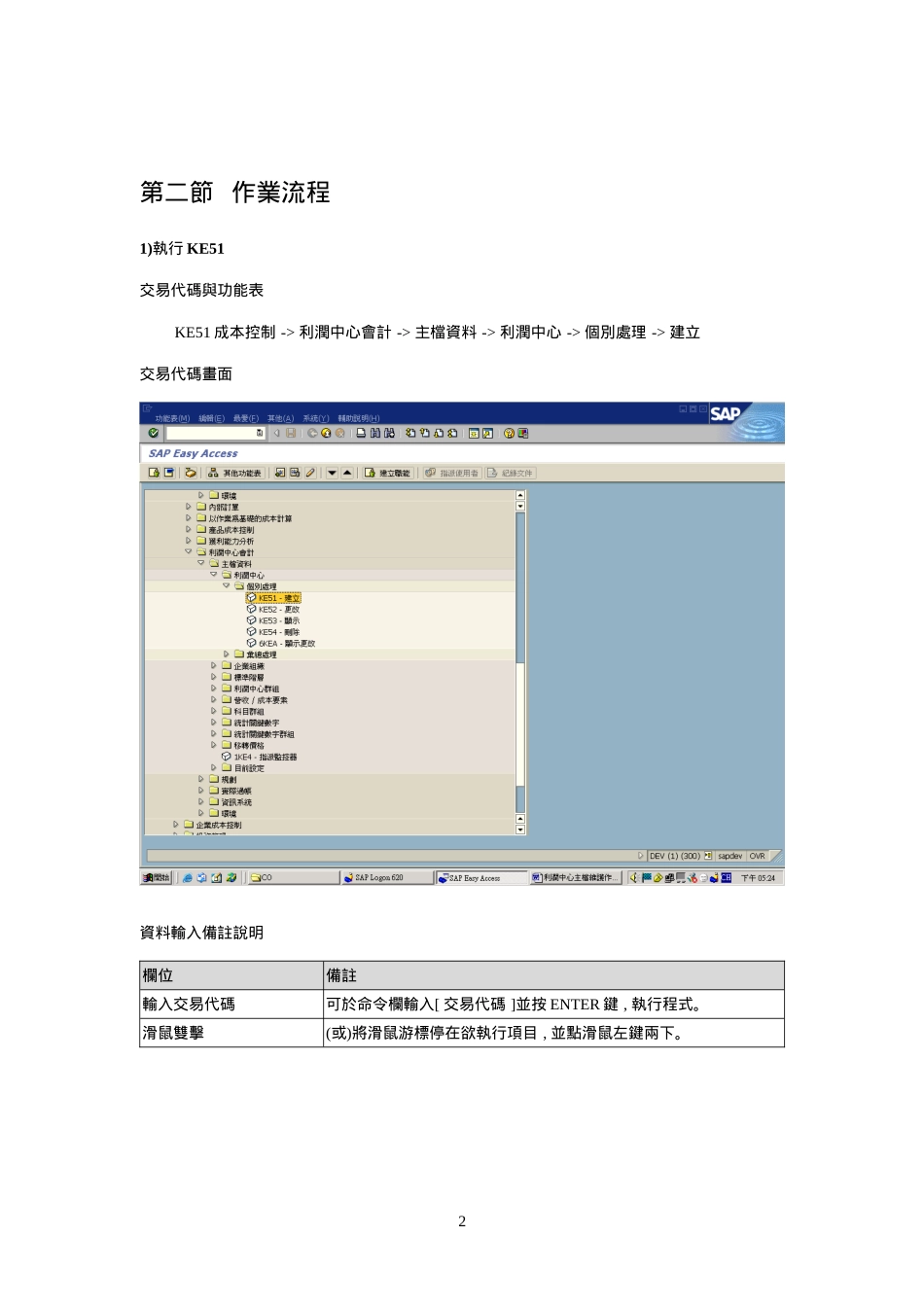
Task: Expand the 產品成本控制 folder
Action: tap(189, 529)
